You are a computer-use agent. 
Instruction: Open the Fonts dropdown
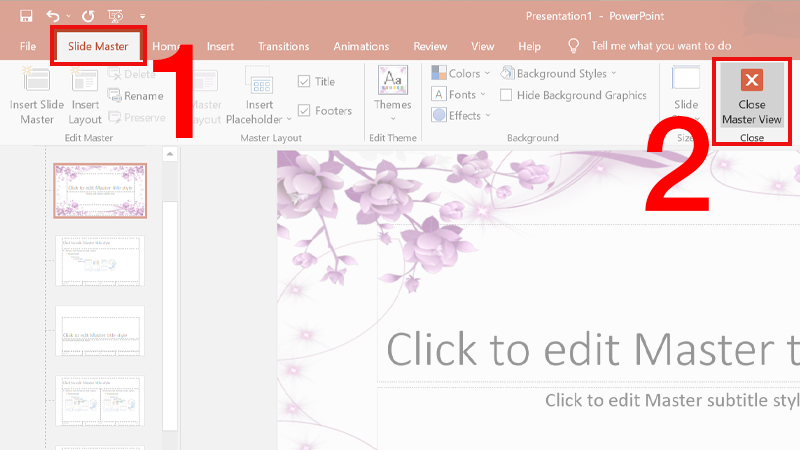tap(459, 94)
